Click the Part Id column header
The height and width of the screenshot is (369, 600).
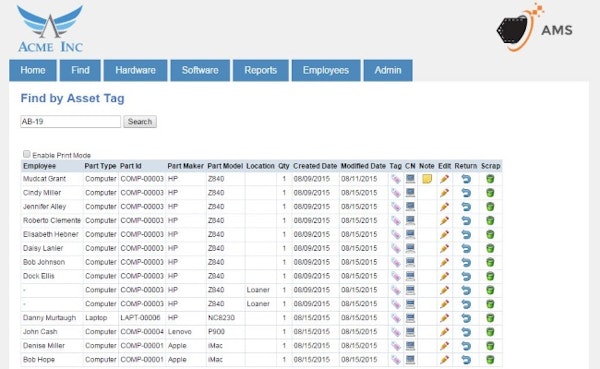130,166
